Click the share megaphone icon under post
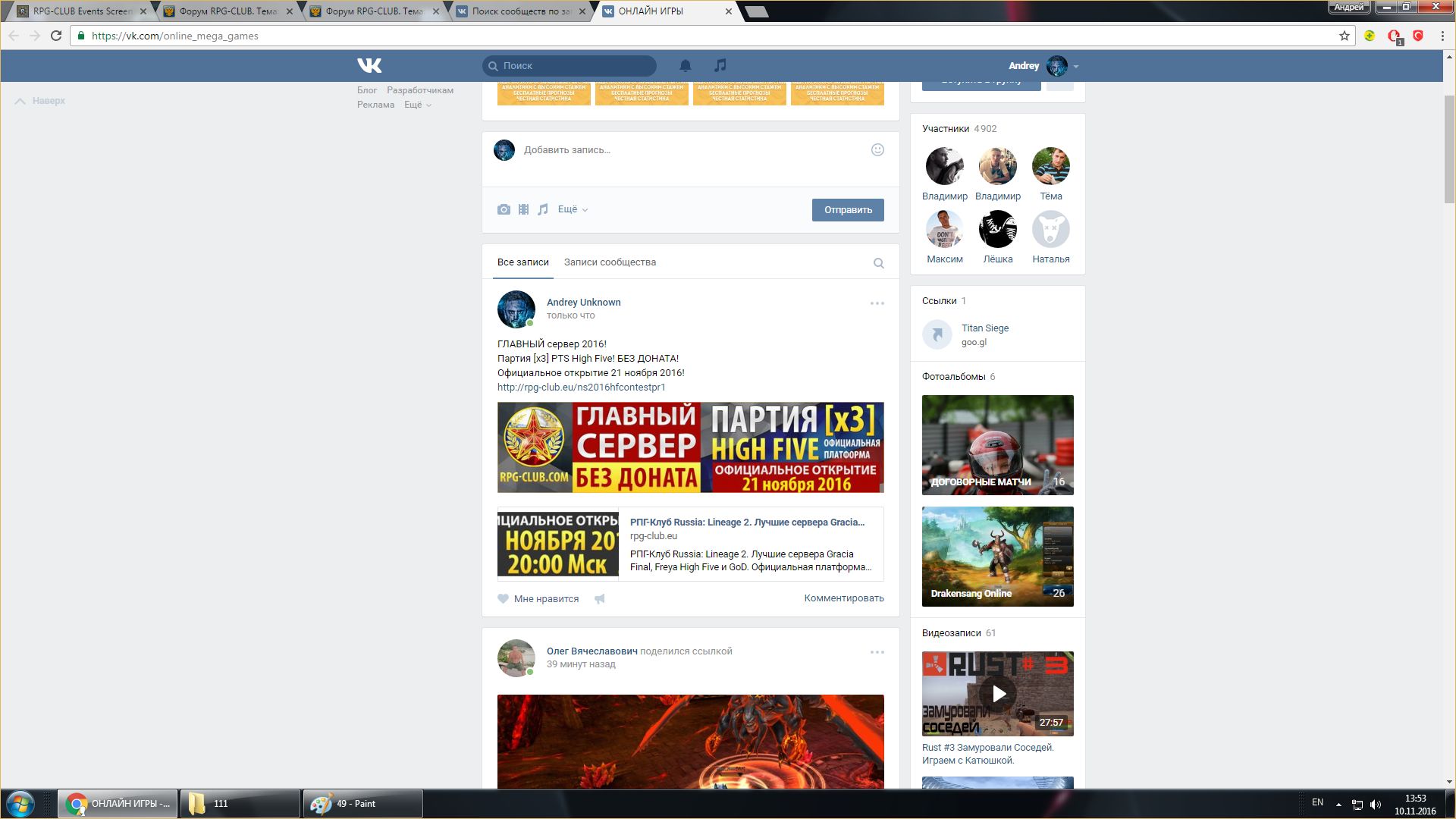The image size is (1456, 819). pyautogui.click(x=600, y=599)
